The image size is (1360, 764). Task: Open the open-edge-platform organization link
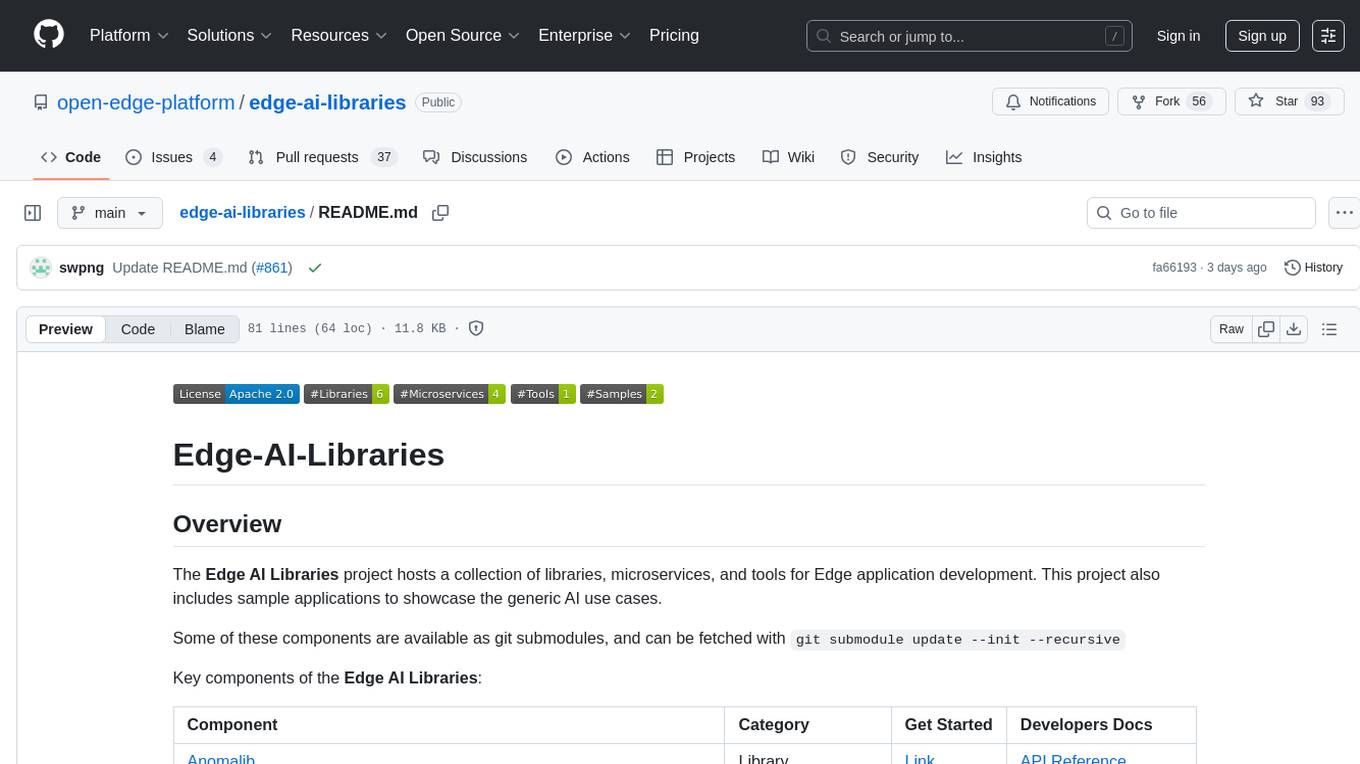146,102
